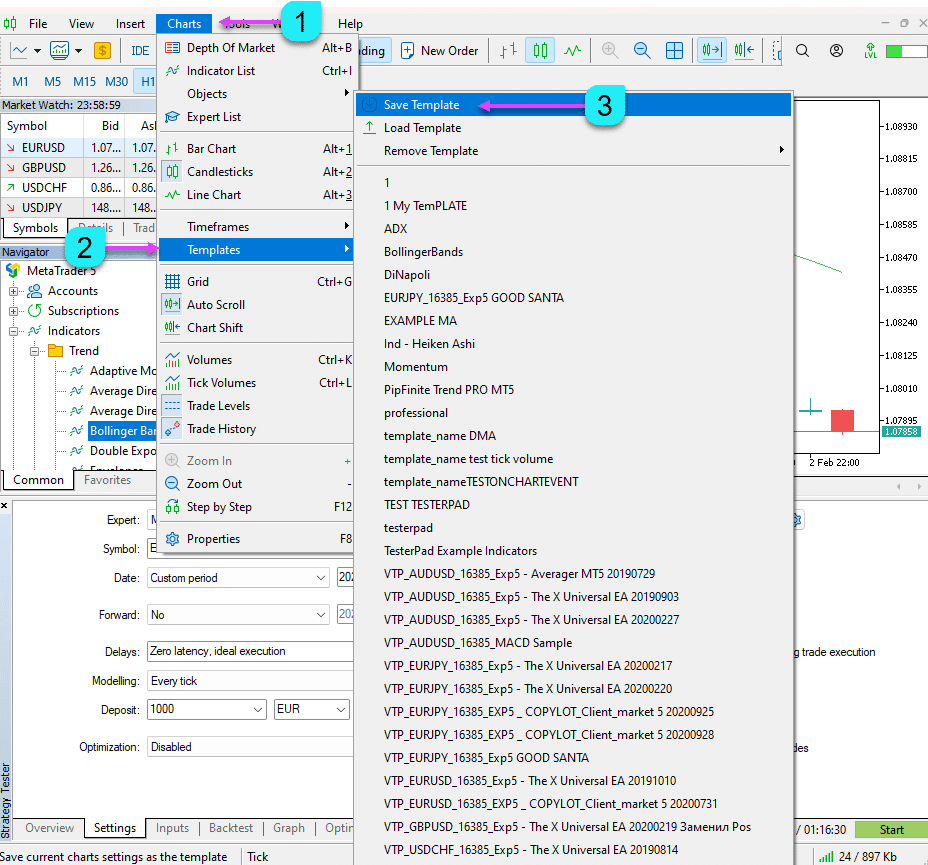Select Save Template from submenu
Image resolution: width=928 pixels, height=865 pixels.
point(421,105)
